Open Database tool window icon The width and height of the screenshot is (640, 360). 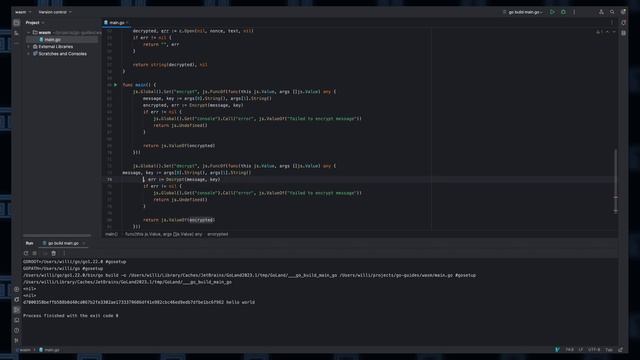click(x=623, y=33)
